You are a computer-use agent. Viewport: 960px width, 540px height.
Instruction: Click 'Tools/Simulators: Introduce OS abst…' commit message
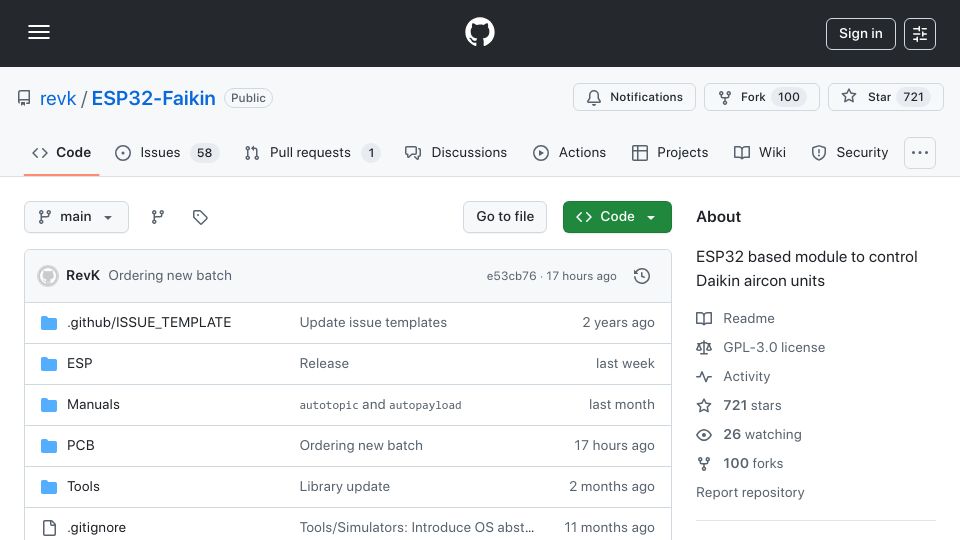(416, 528)
